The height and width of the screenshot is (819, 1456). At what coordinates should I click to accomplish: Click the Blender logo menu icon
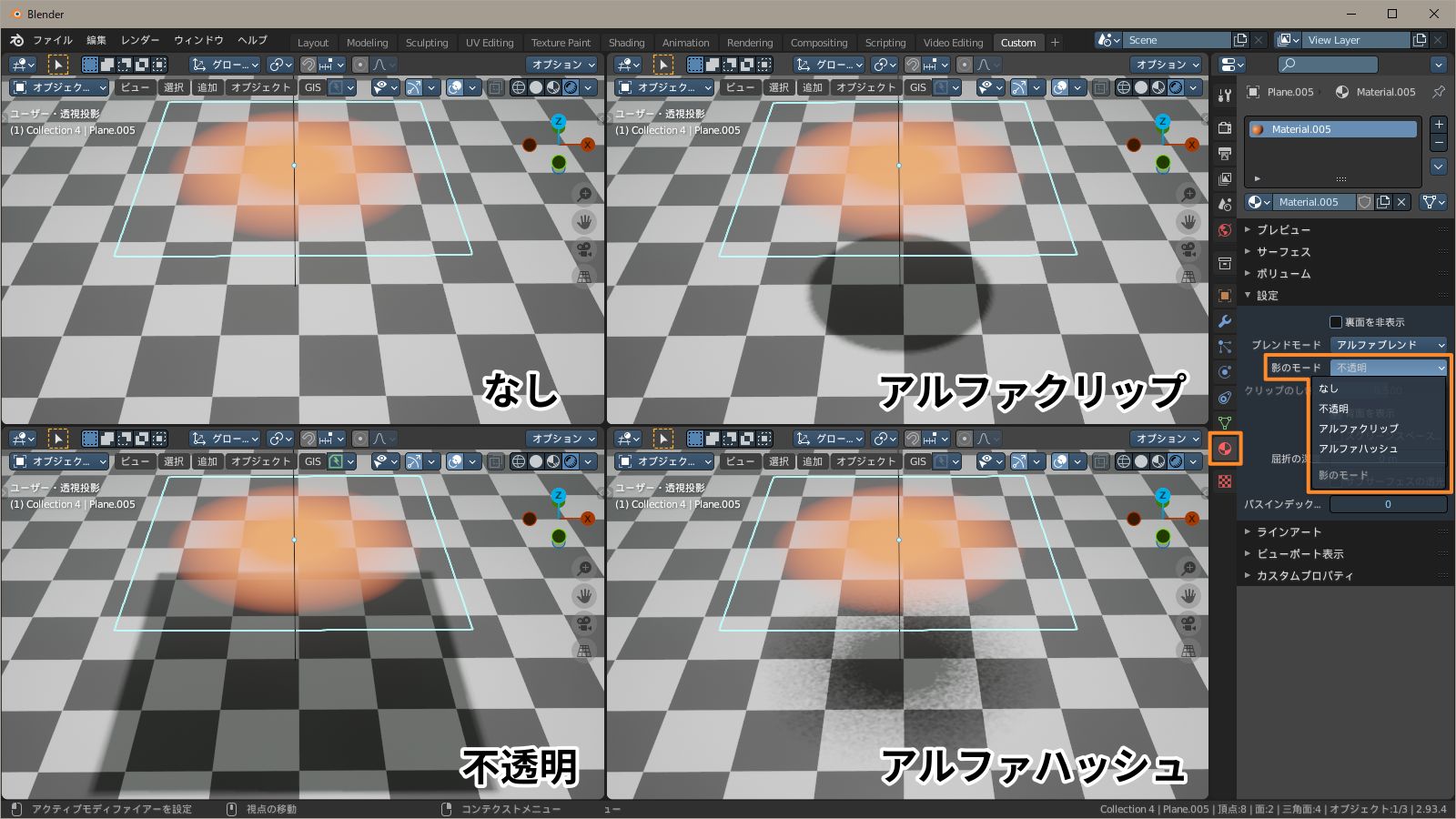click(x=16, y=41)
